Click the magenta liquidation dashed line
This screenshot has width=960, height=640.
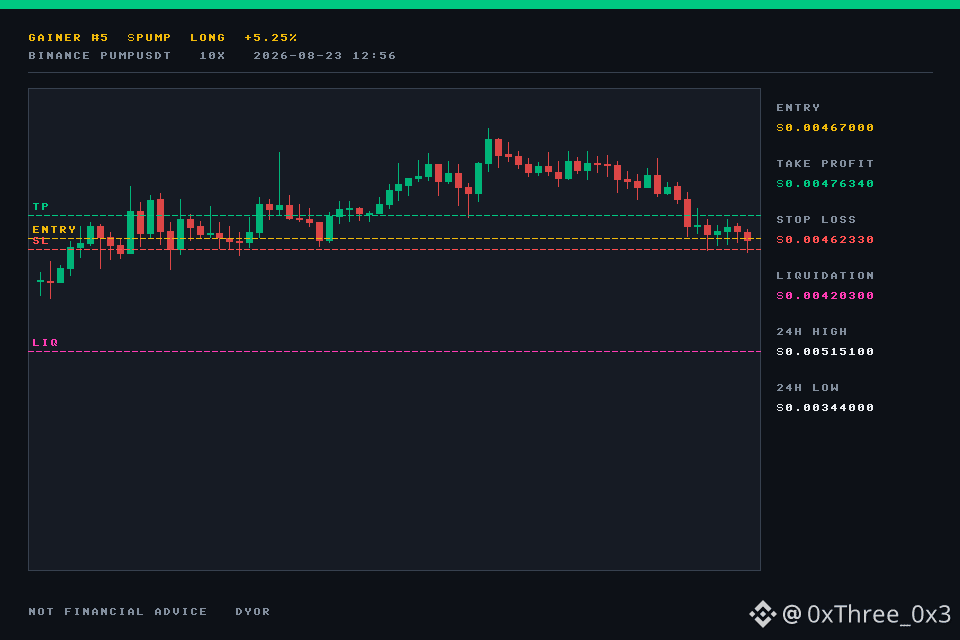(x=394, y=352)
